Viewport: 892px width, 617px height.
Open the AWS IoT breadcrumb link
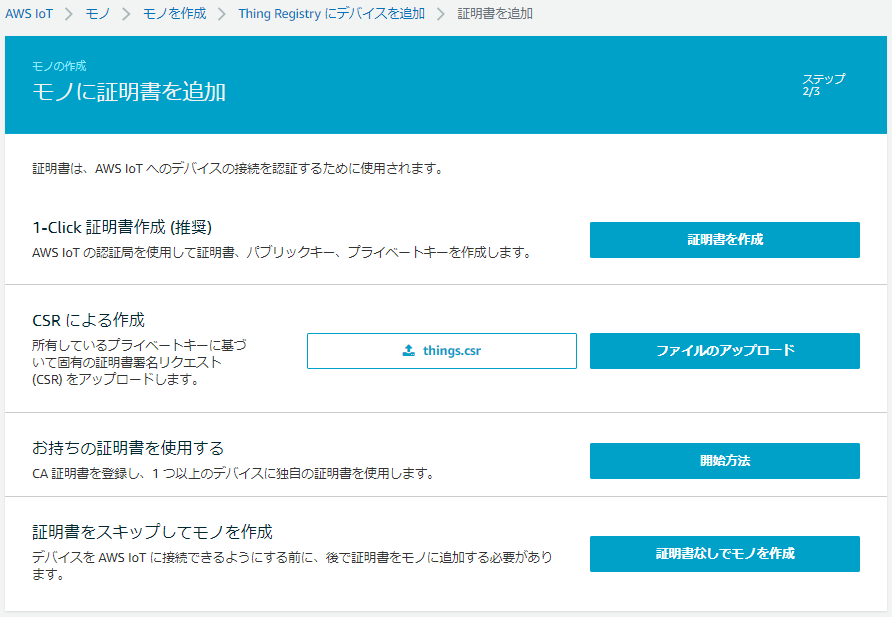click(x=29, y=14)
